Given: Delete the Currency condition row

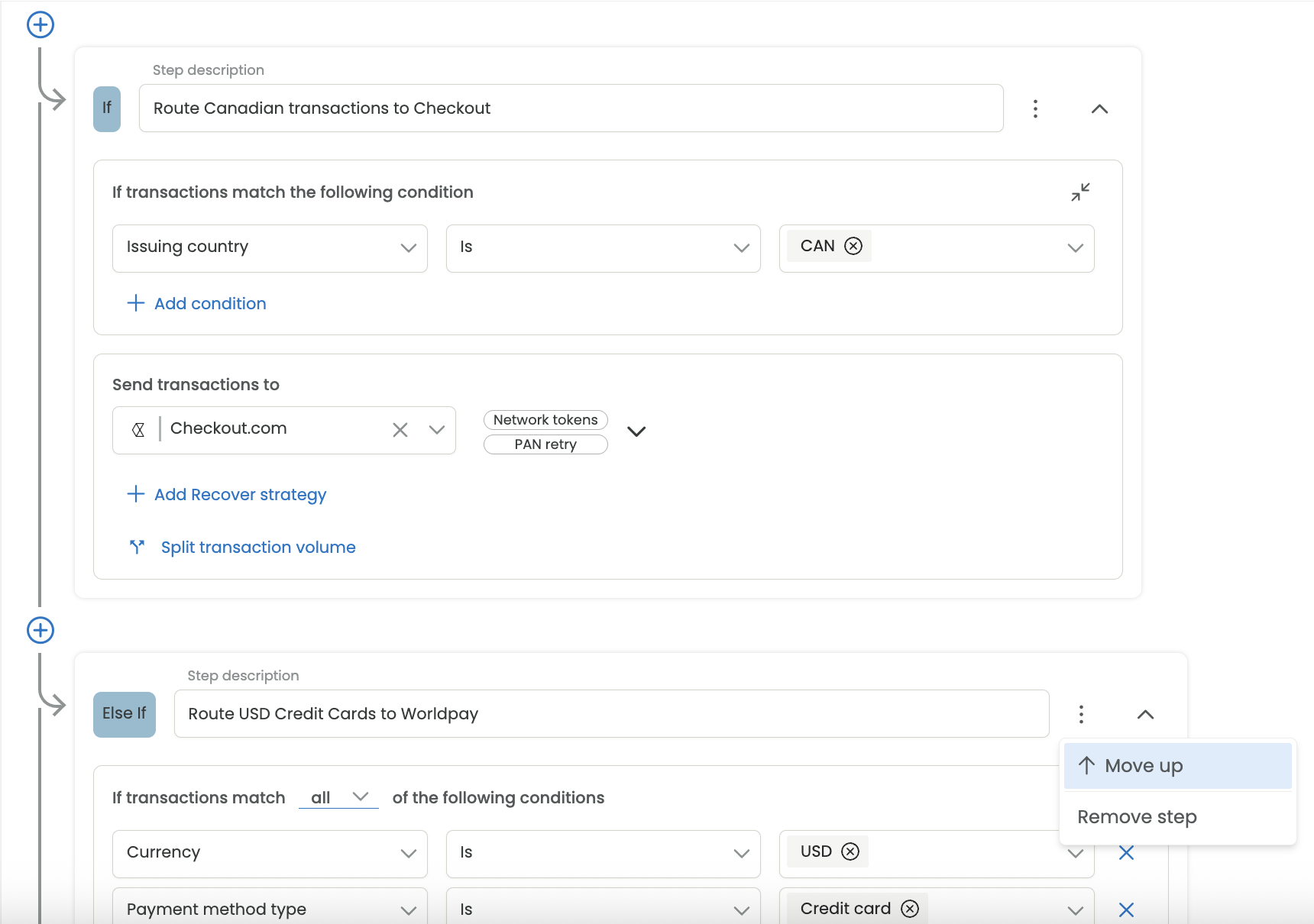Looking at the screenshot, I should (x=1126, y=852).
